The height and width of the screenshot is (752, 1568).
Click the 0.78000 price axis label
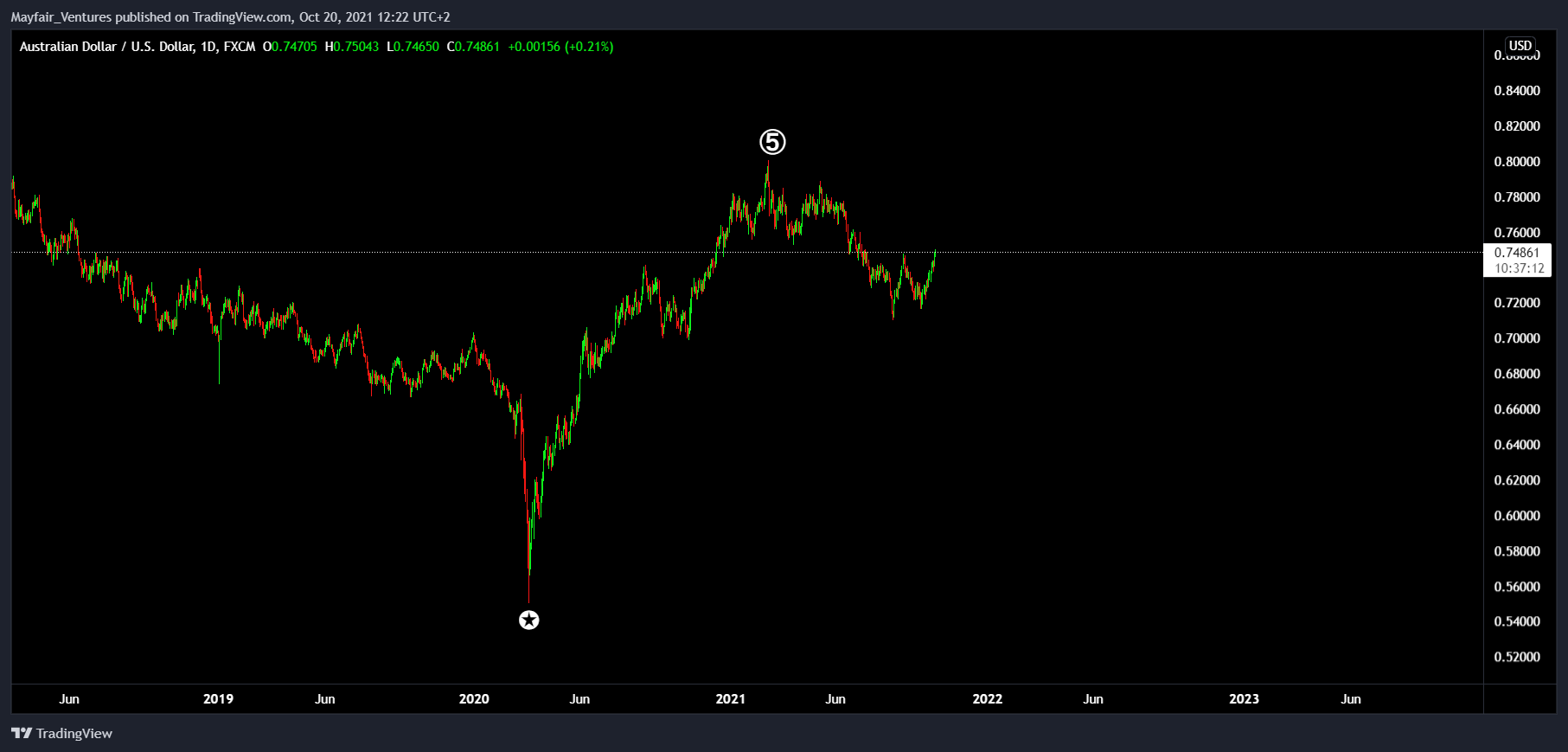(1517, 197)
